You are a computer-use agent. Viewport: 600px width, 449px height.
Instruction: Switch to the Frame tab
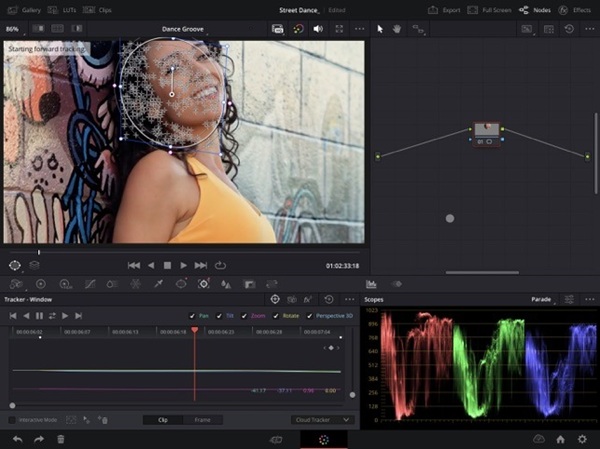point(202,420)
